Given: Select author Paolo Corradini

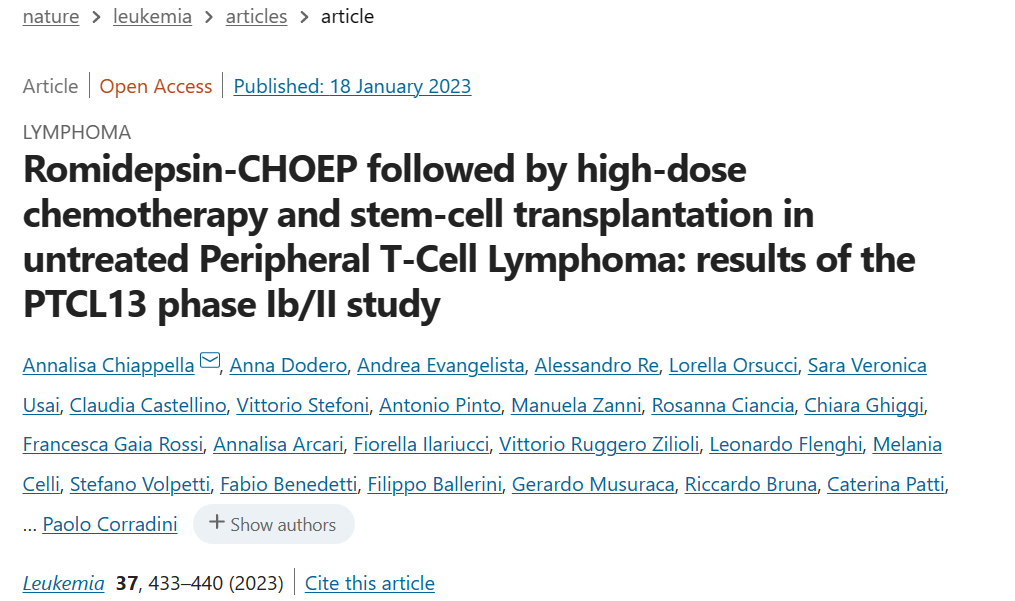Looking at the screenshot, I should [x=110, y=524].
